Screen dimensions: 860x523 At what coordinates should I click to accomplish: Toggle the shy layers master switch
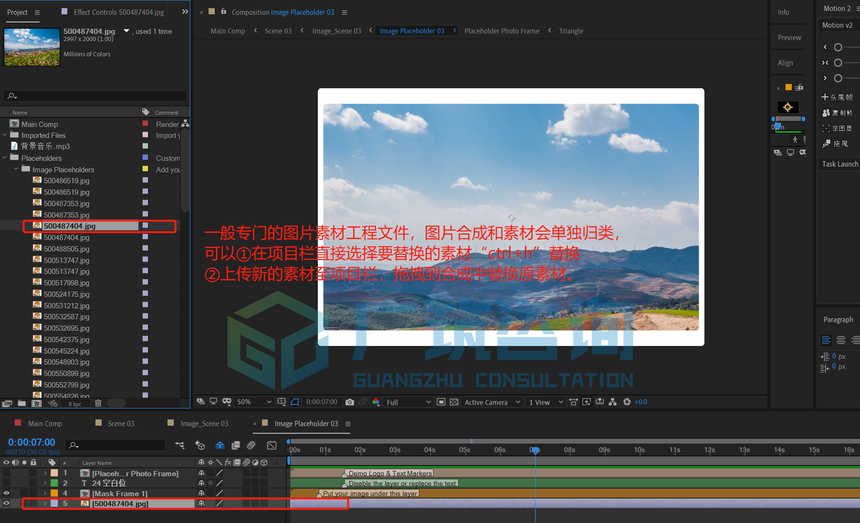click(219, 445)
